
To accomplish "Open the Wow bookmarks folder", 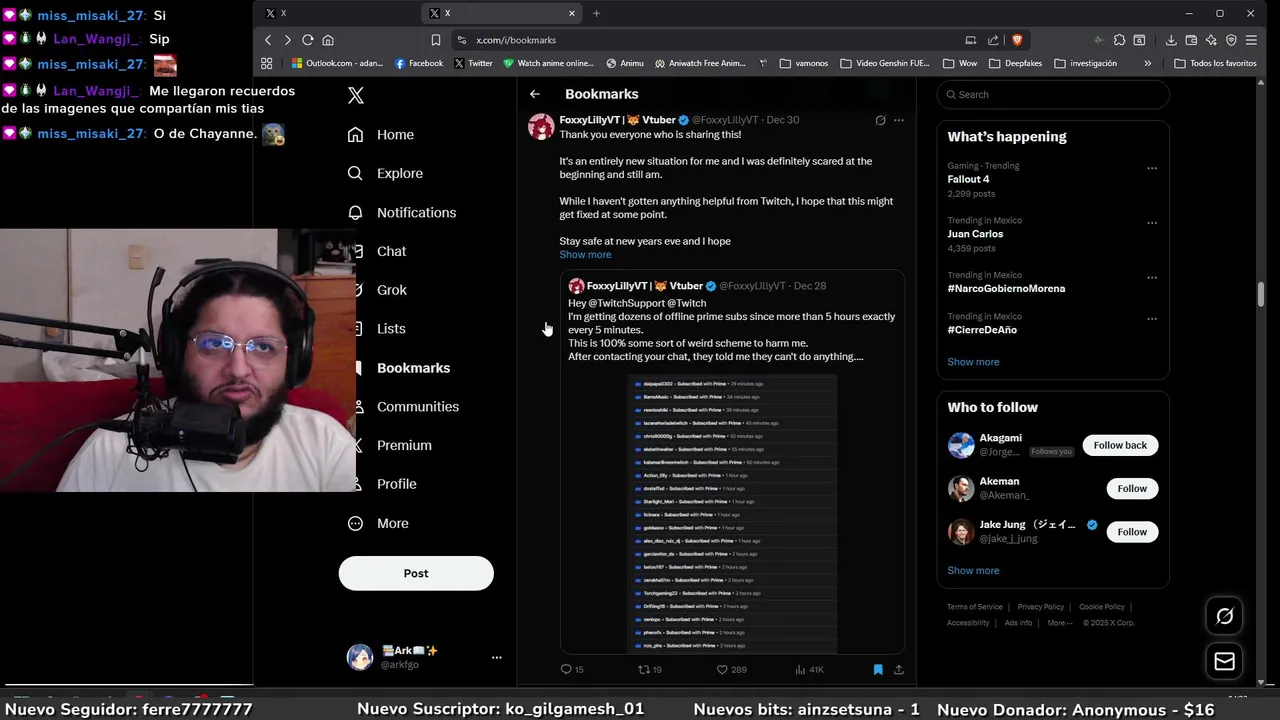I will [x=960, y=63].
